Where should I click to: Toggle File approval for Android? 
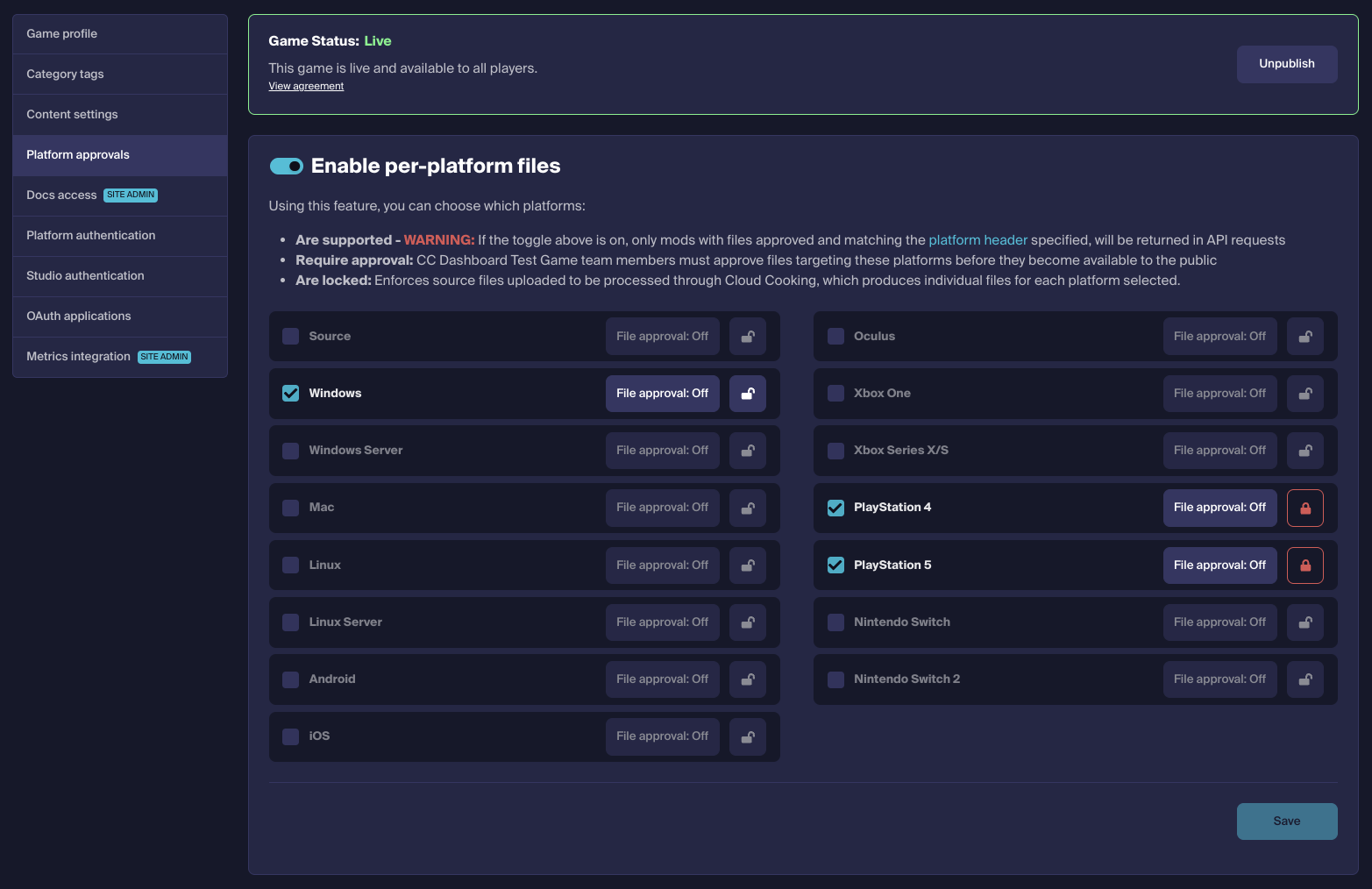coord(663,679)
